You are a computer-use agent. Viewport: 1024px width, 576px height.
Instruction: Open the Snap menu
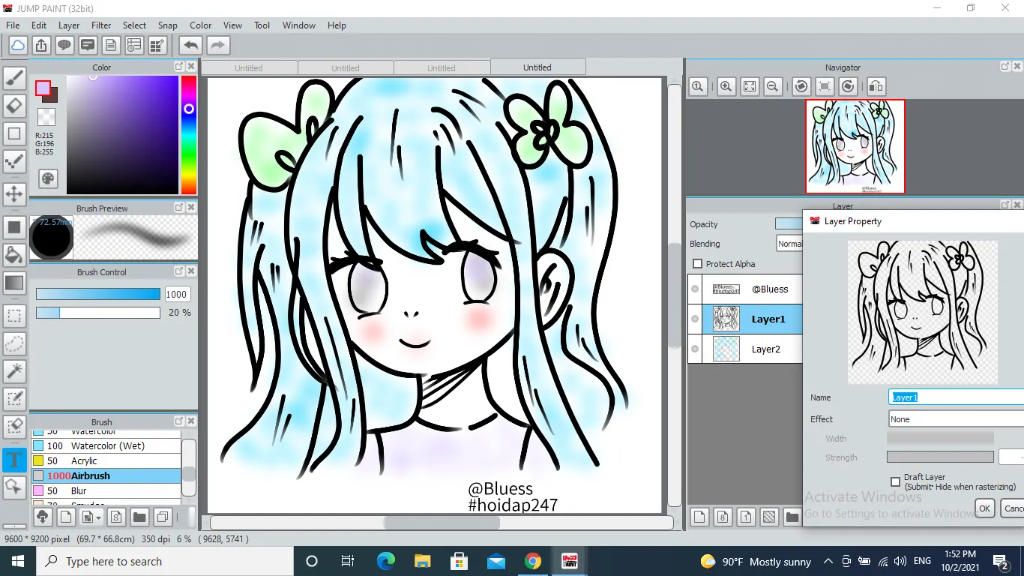pyautogui.click(x=167, y=25)
